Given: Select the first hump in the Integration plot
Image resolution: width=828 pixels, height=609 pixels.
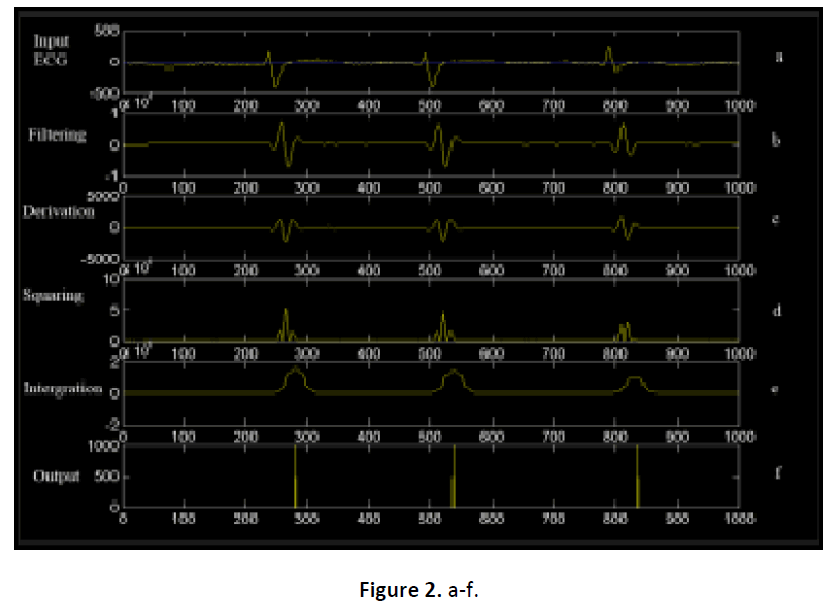Looking at the screenshot, I should (x=294, y=379).
